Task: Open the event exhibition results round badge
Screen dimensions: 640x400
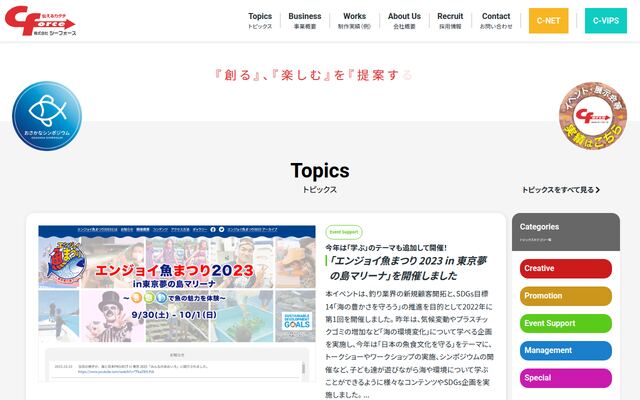Action: pos(593,116)
